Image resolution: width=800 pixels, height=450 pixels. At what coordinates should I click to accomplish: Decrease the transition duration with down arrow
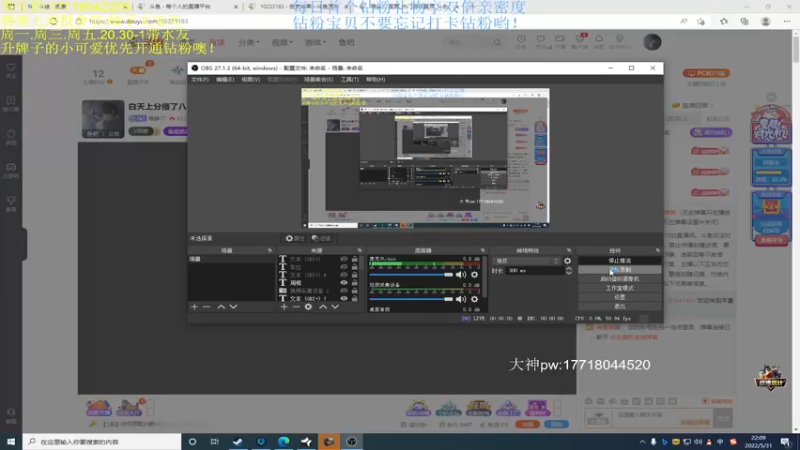tap(569, 273)
